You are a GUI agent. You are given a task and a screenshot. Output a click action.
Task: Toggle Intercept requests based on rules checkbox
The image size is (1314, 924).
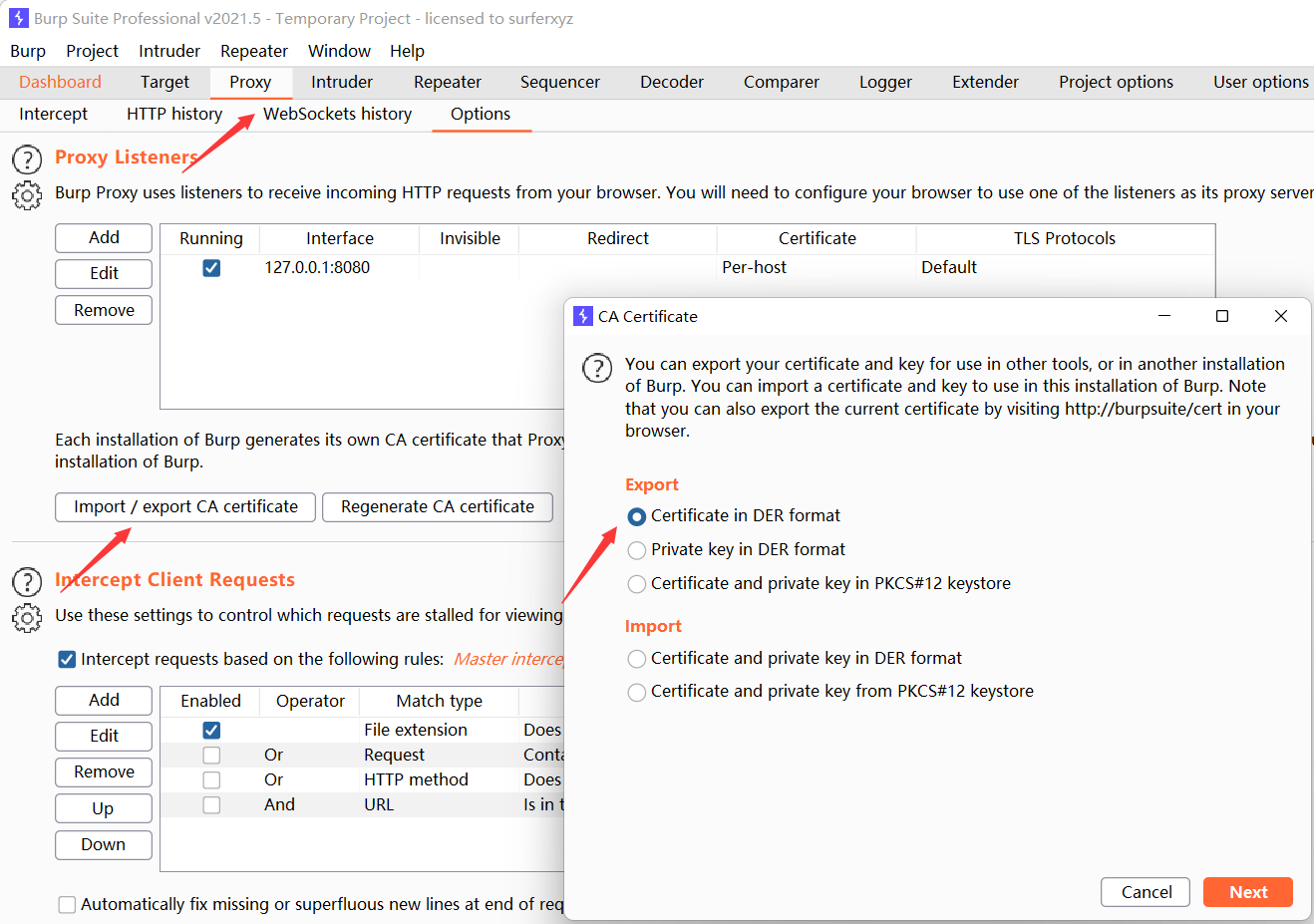tap(67, 659)
